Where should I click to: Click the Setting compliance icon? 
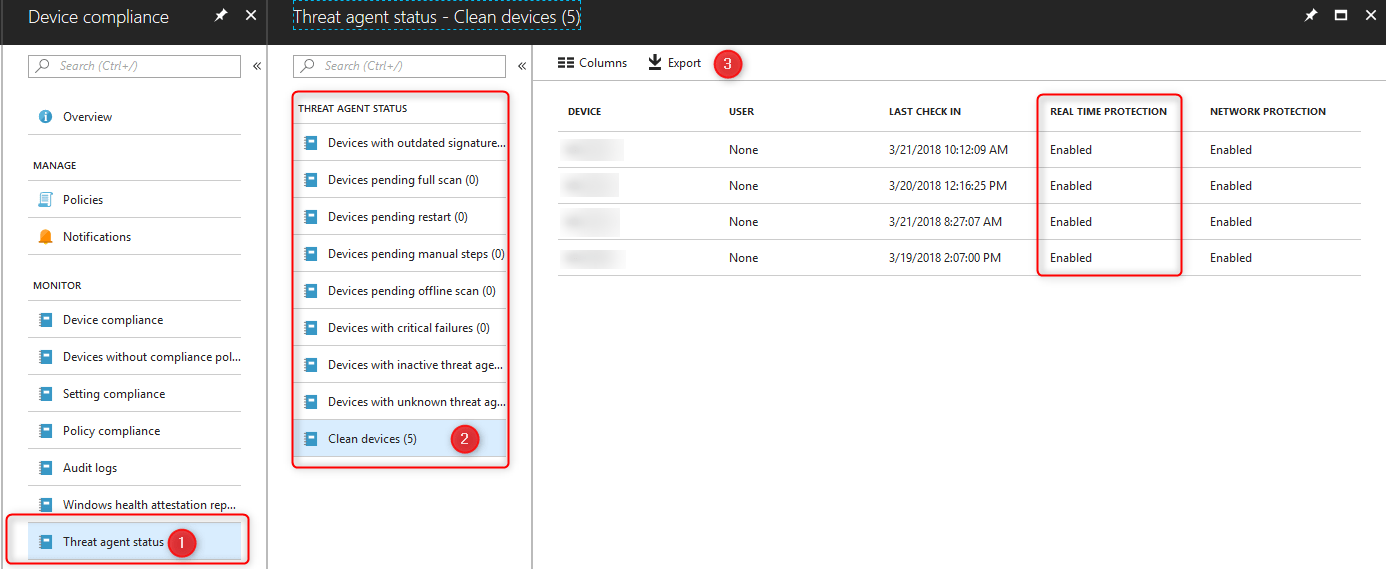pos(45,394)
